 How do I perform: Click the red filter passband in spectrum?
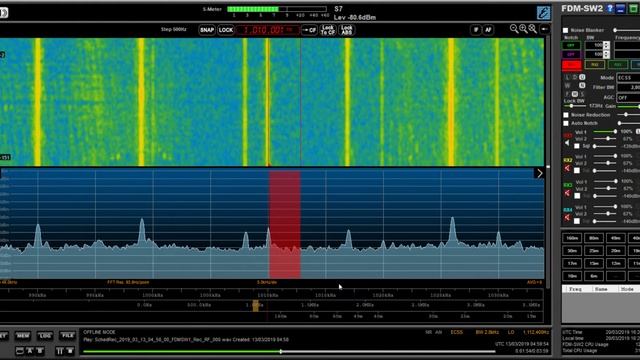click(284, 224)
